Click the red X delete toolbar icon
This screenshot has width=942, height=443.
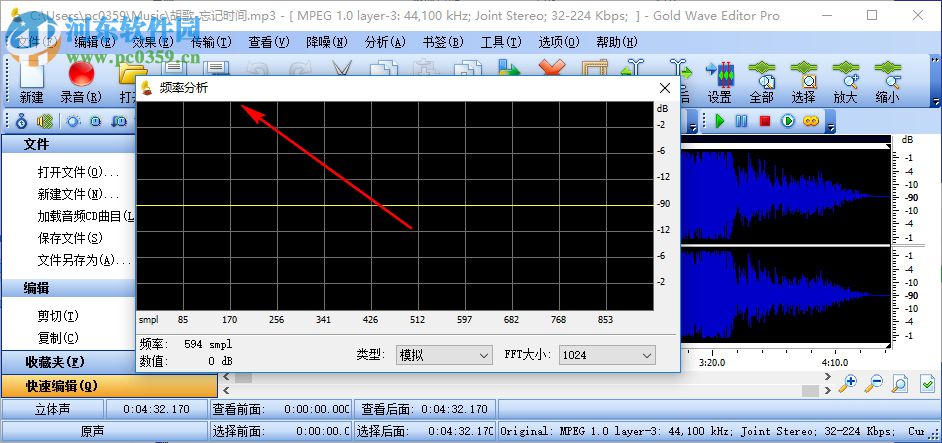click(552, 67)
